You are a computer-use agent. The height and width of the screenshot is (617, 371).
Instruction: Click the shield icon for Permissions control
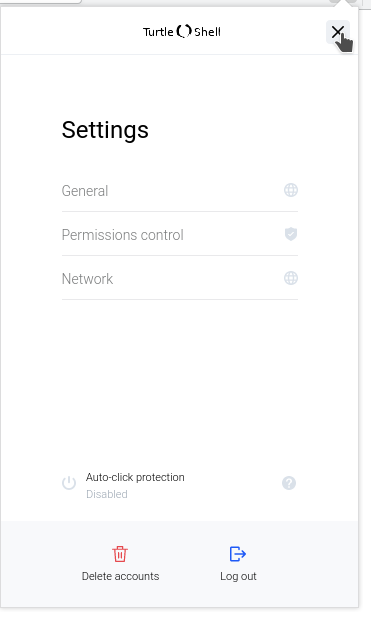(291, 234)
